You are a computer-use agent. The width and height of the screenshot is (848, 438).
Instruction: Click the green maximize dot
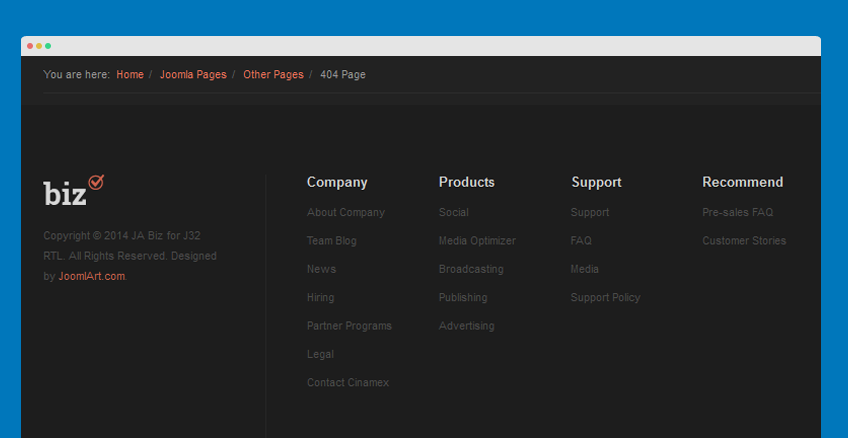pyautogui.click(x=48, y=46)
